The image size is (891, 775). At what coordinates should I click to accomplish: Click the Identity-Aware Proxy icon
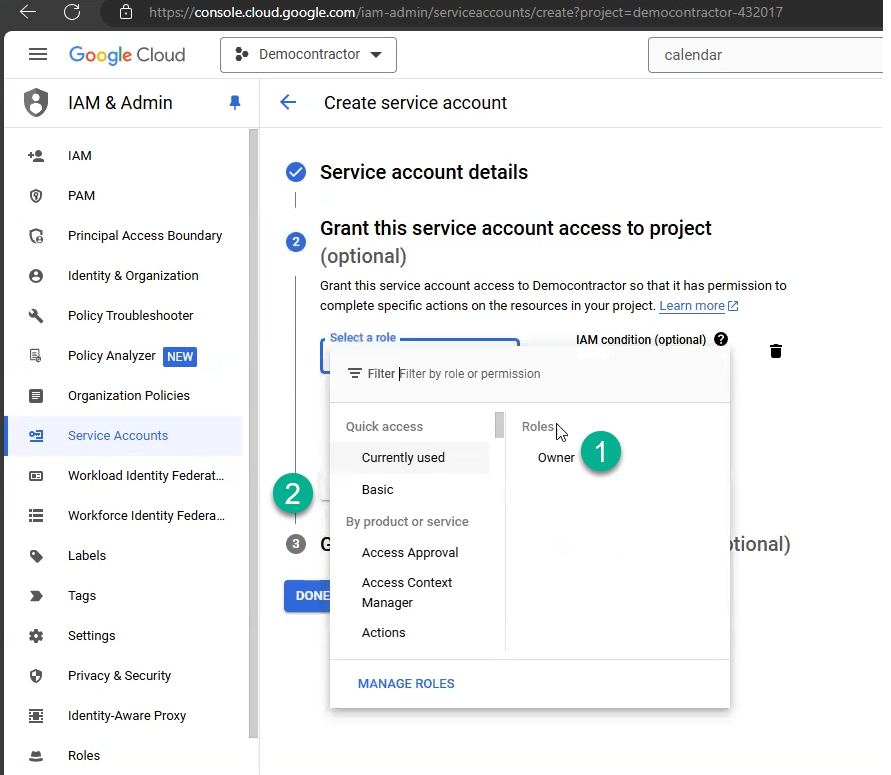(x=36, y=716)
